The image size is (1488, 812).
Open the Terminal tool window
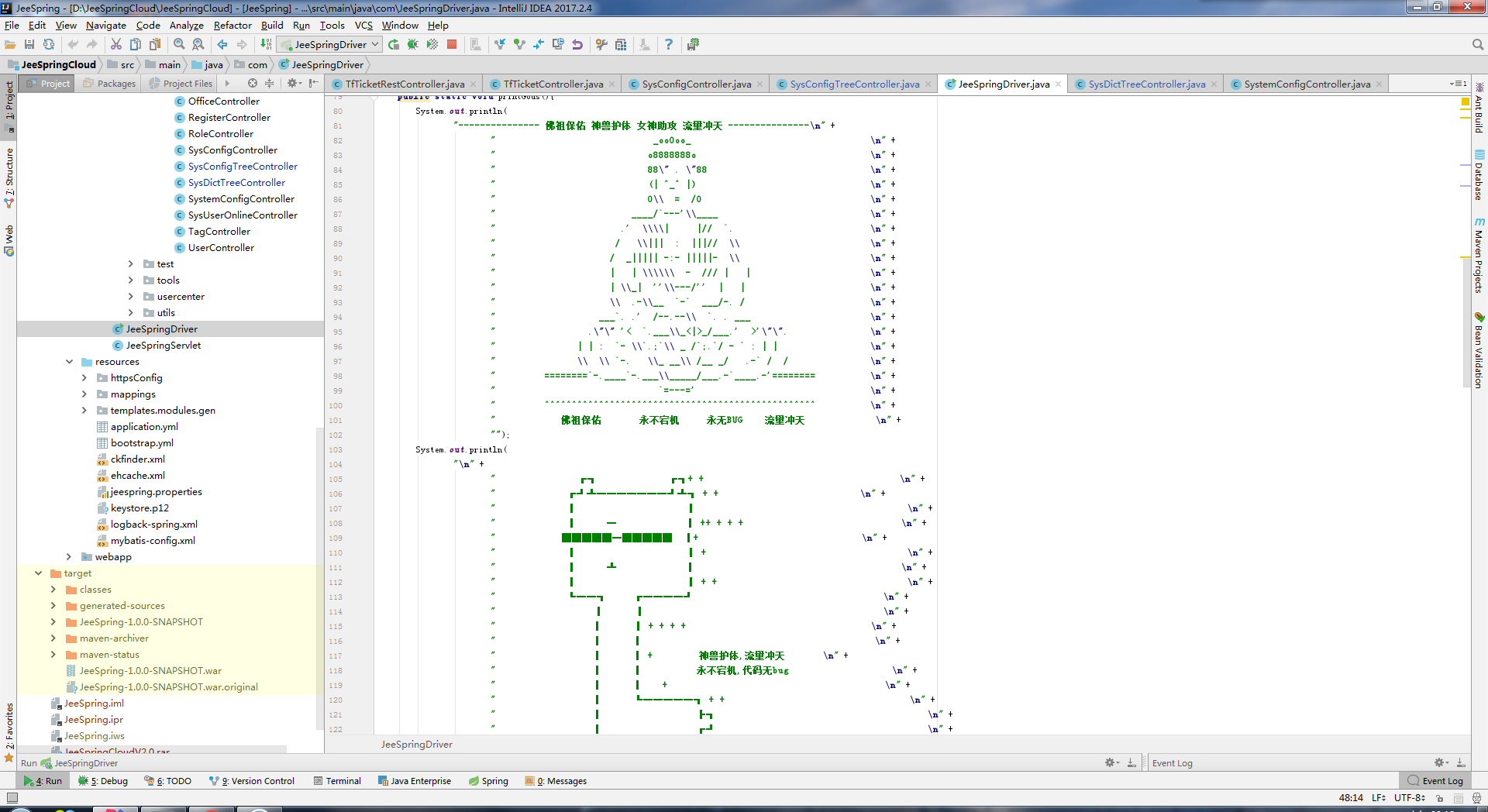(337, 781)
